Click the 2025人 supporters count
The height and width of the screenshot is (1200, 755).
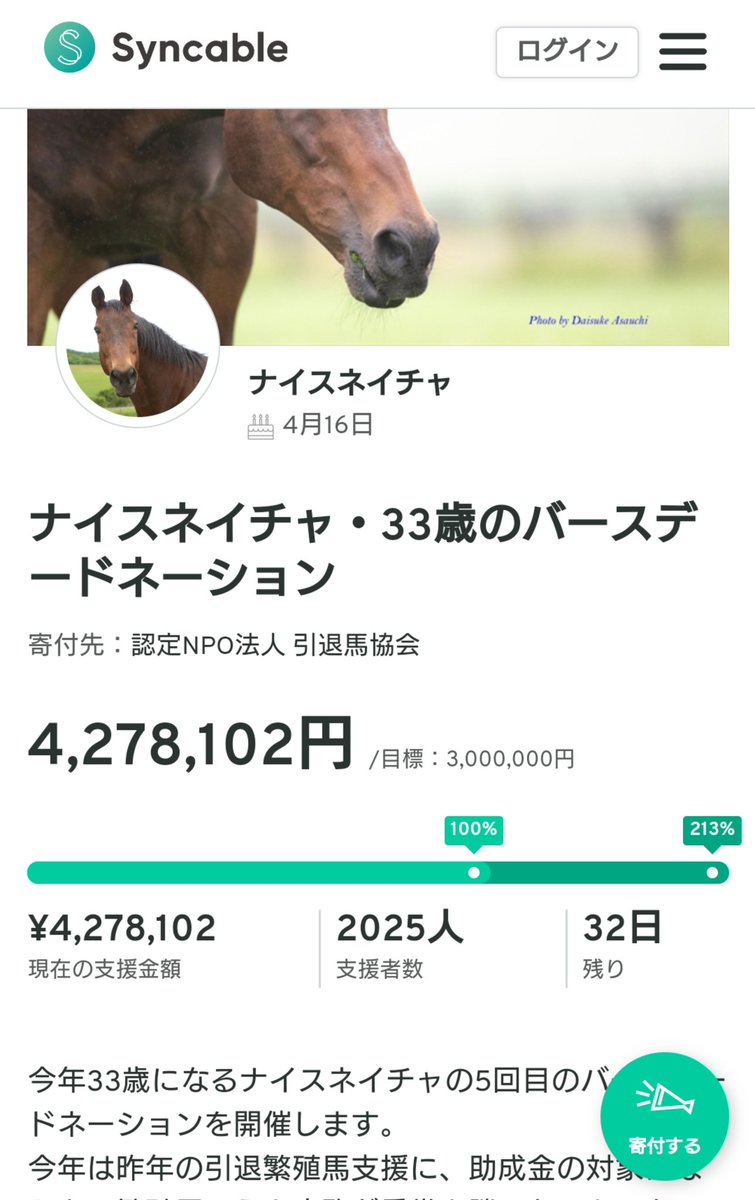(x=399, y=929)
